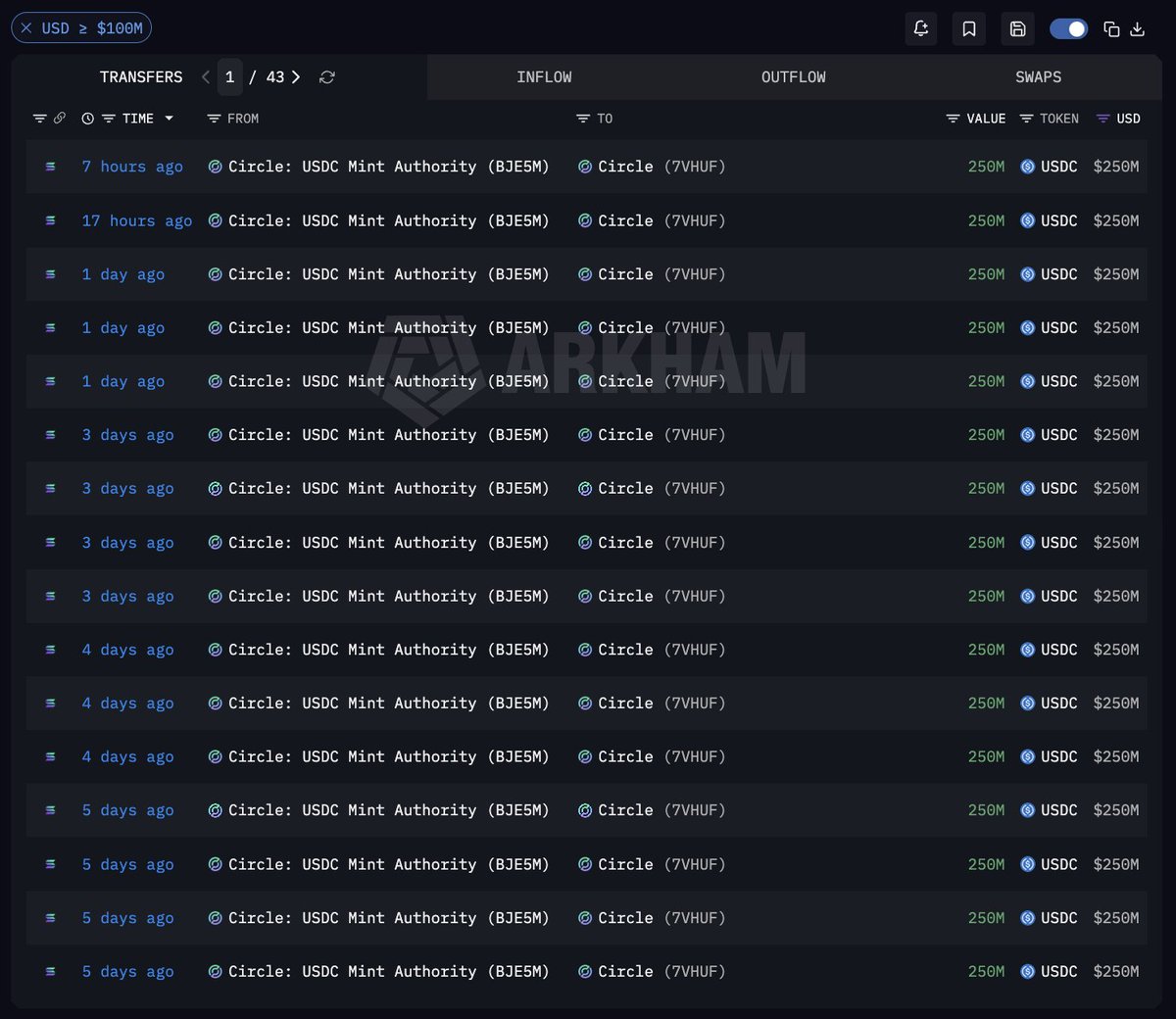Go to the next page of transfers
Viewport: 1176px width, 1019px height.
[295, 76]
